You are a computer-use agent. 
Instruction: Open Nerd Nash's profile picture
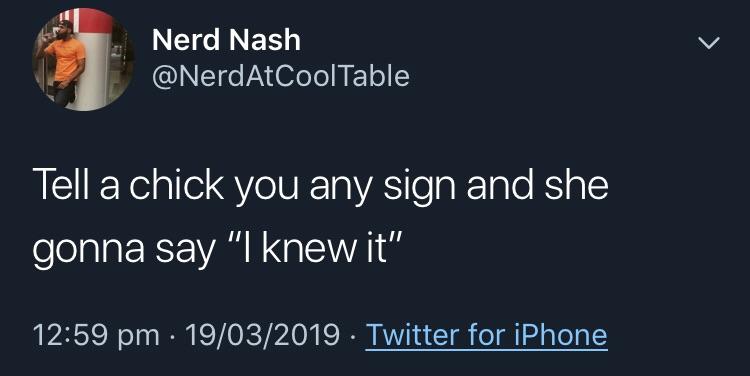coord(84,59)
